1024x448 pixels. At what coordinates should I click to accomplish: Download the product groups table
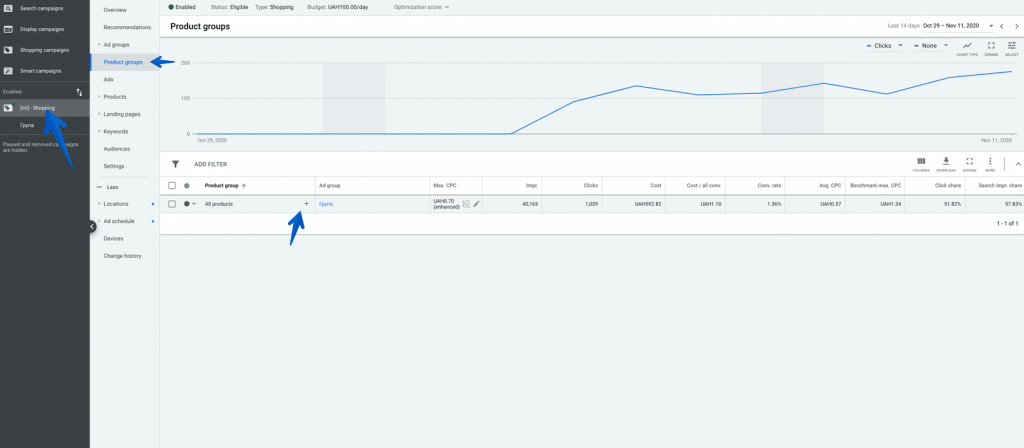pos(945,162)
